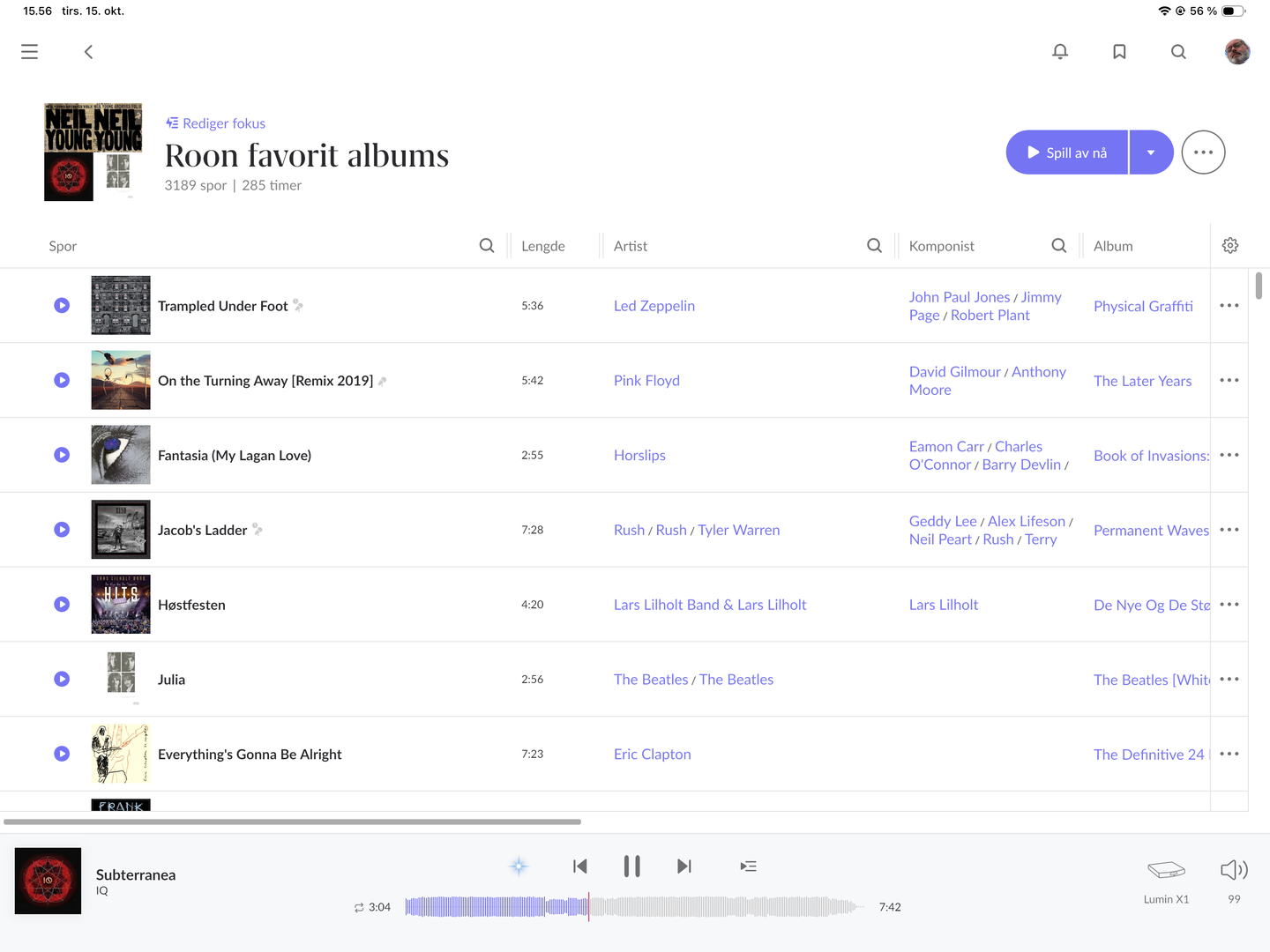The height and width of the screenshot is (952, 1270).
Task: Seek within the playback waveform bar
Action: pyautogui.click(x=706, y=907)
